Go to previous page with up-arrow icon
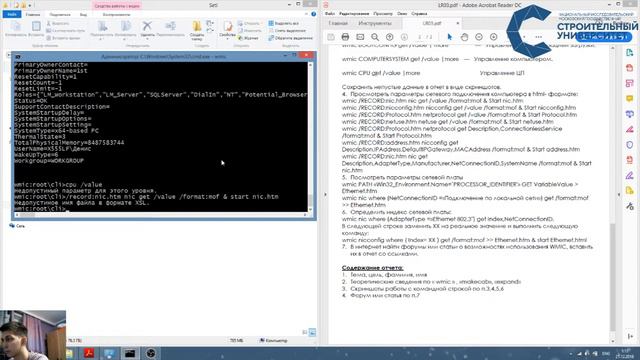The height and width of the screenshot is (360, 640). pyautogui.click(x=389, y=37)
